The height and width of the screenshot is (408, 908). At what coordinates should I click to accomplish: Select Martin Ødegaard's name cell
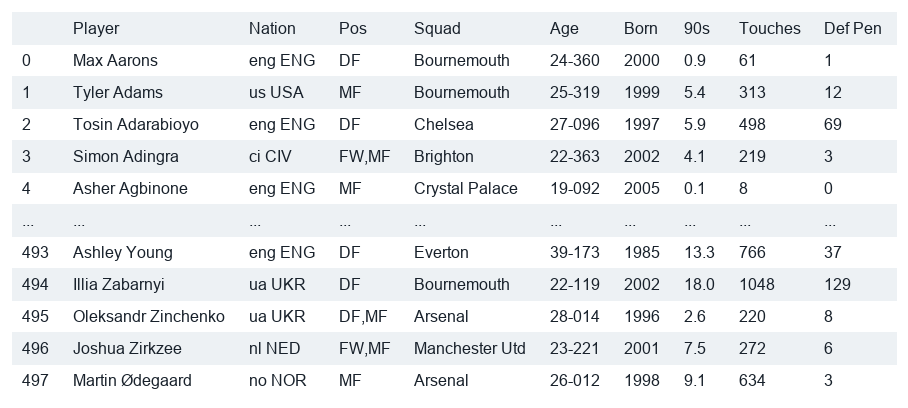tap(132, 380)
